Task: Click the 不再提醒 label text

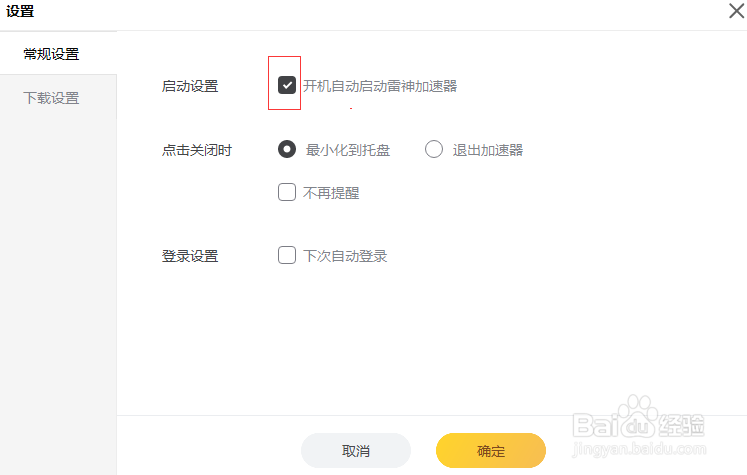Action: tap(331, 193)
